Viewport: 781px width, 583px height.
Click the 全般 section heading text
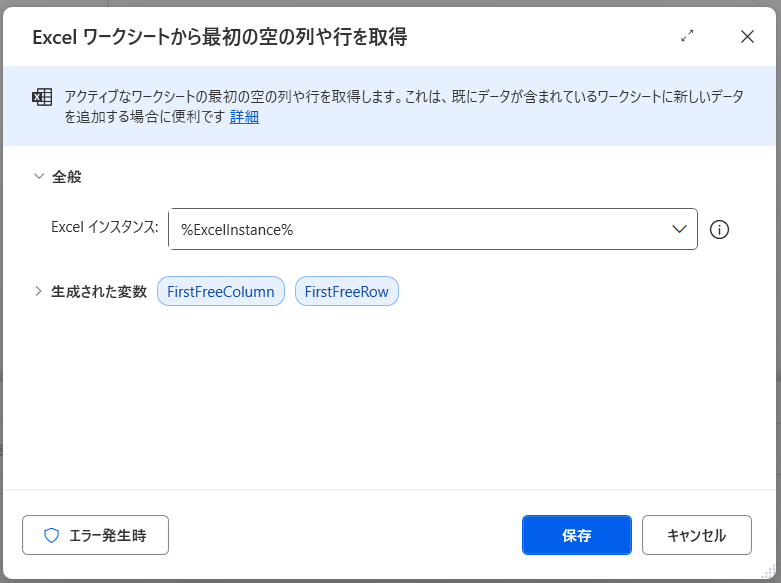[67, 176]
